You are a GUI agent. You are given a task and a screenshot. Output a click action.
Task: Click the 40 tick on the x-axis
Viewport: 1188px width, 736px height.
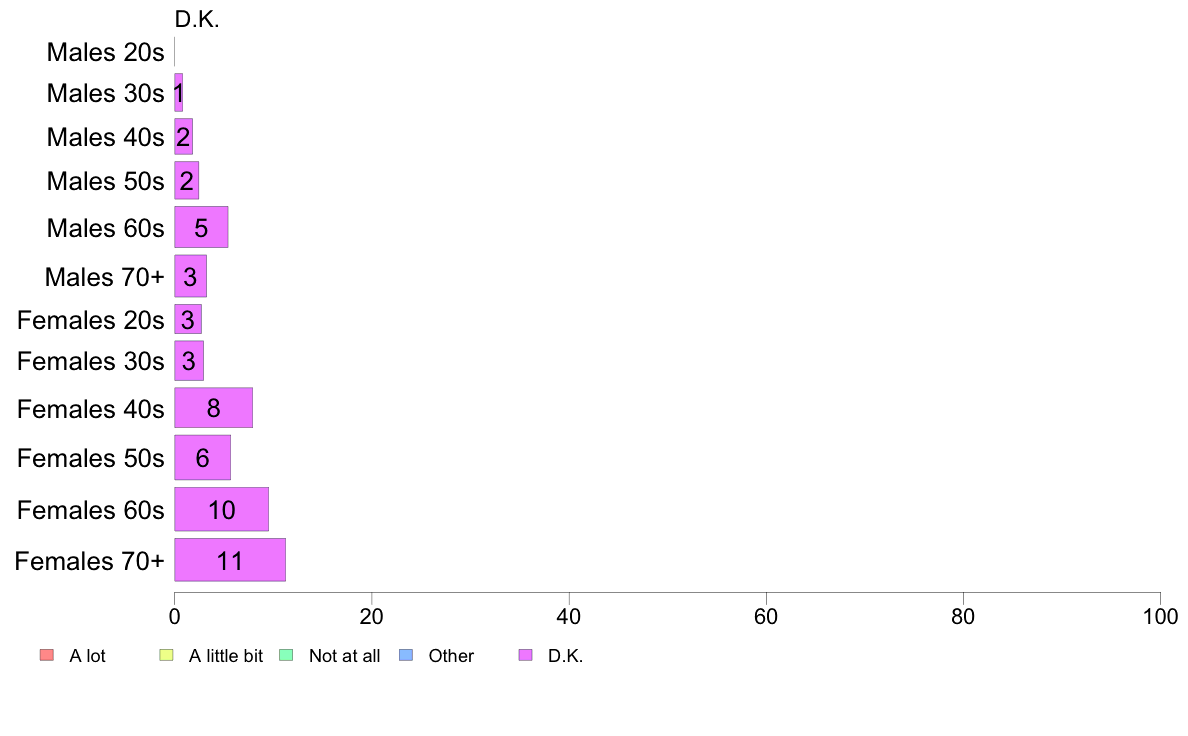click(x=569, y=616)
